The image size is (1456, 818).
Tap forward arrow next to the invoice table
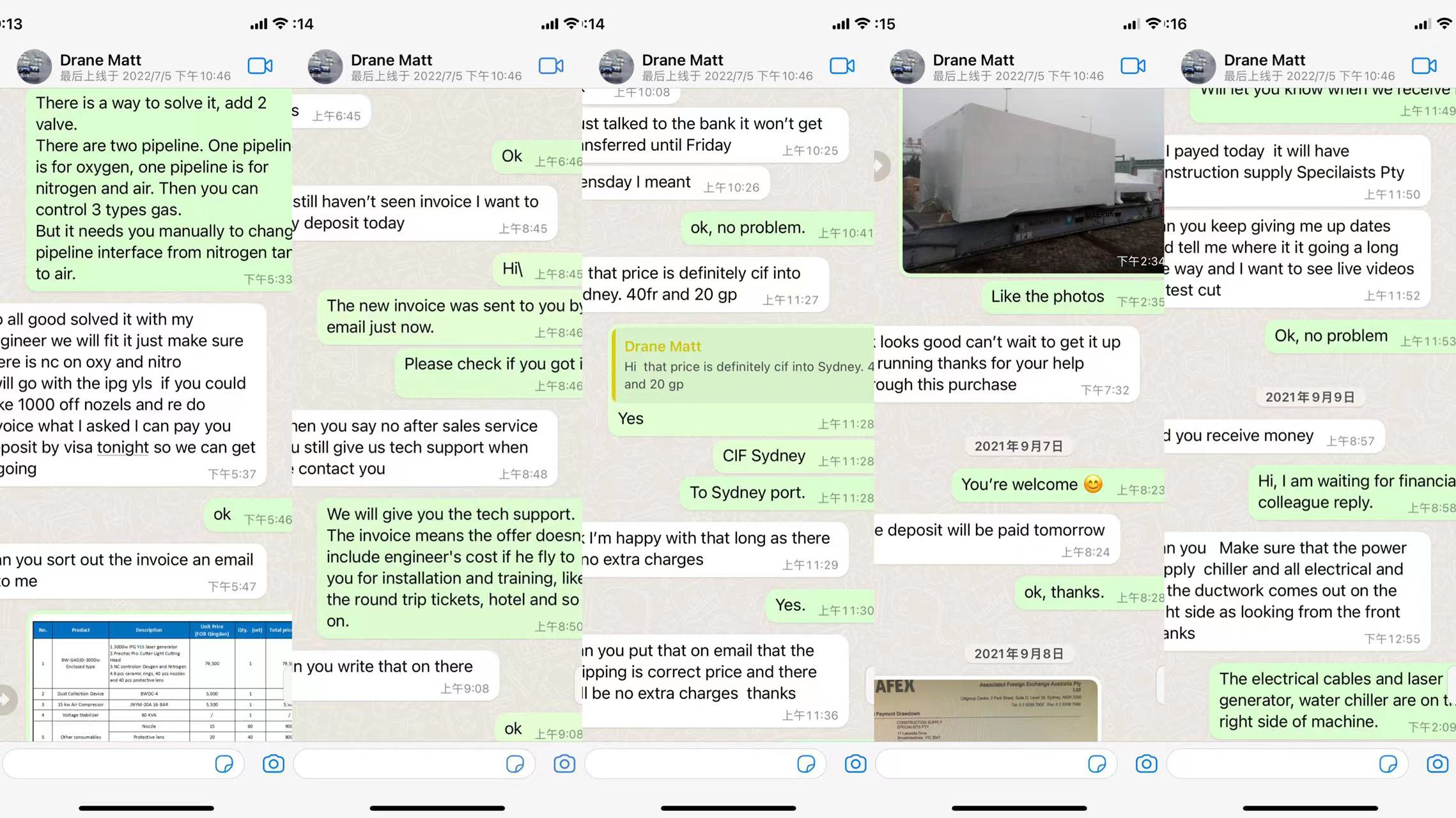(x=6, y=700)
